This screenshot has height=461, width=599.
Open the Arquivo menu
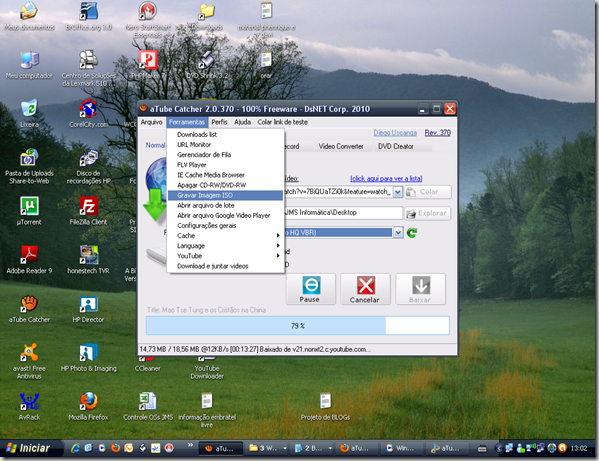tap(151, 122)
